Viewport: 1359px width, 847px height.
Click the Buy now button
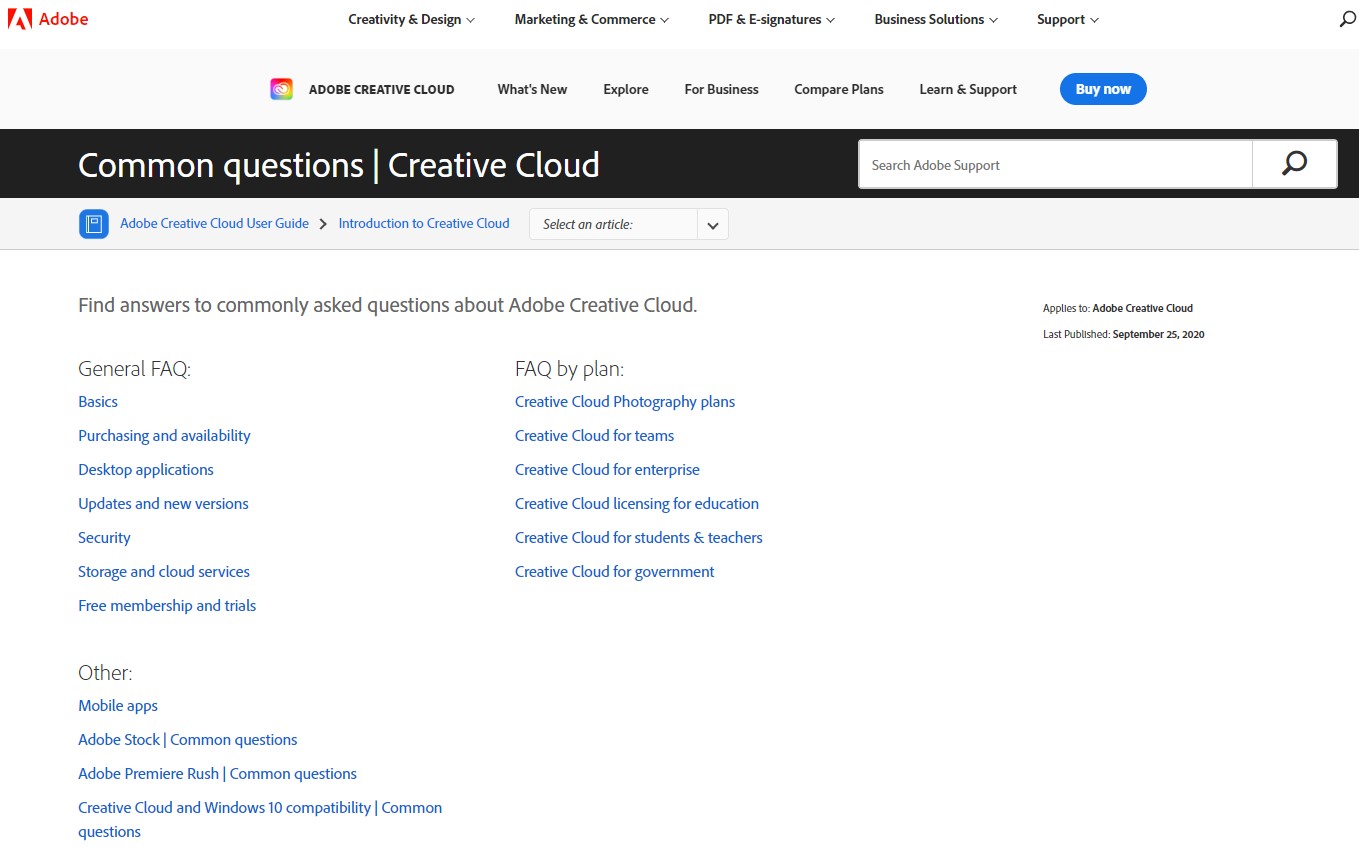click(x=1102, y=88)
